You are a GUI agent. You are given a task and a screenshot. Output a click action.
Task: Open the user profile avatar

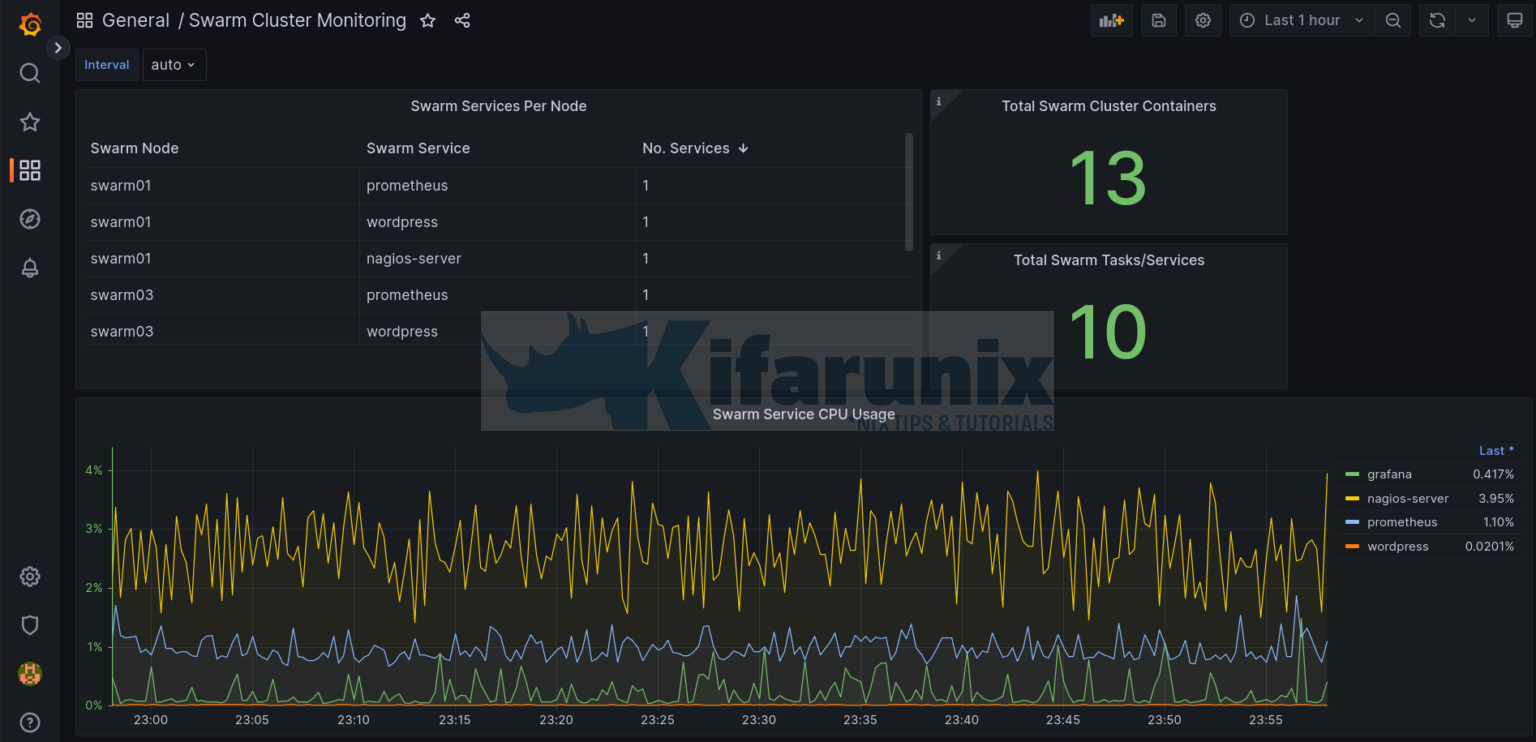(30, 674)
